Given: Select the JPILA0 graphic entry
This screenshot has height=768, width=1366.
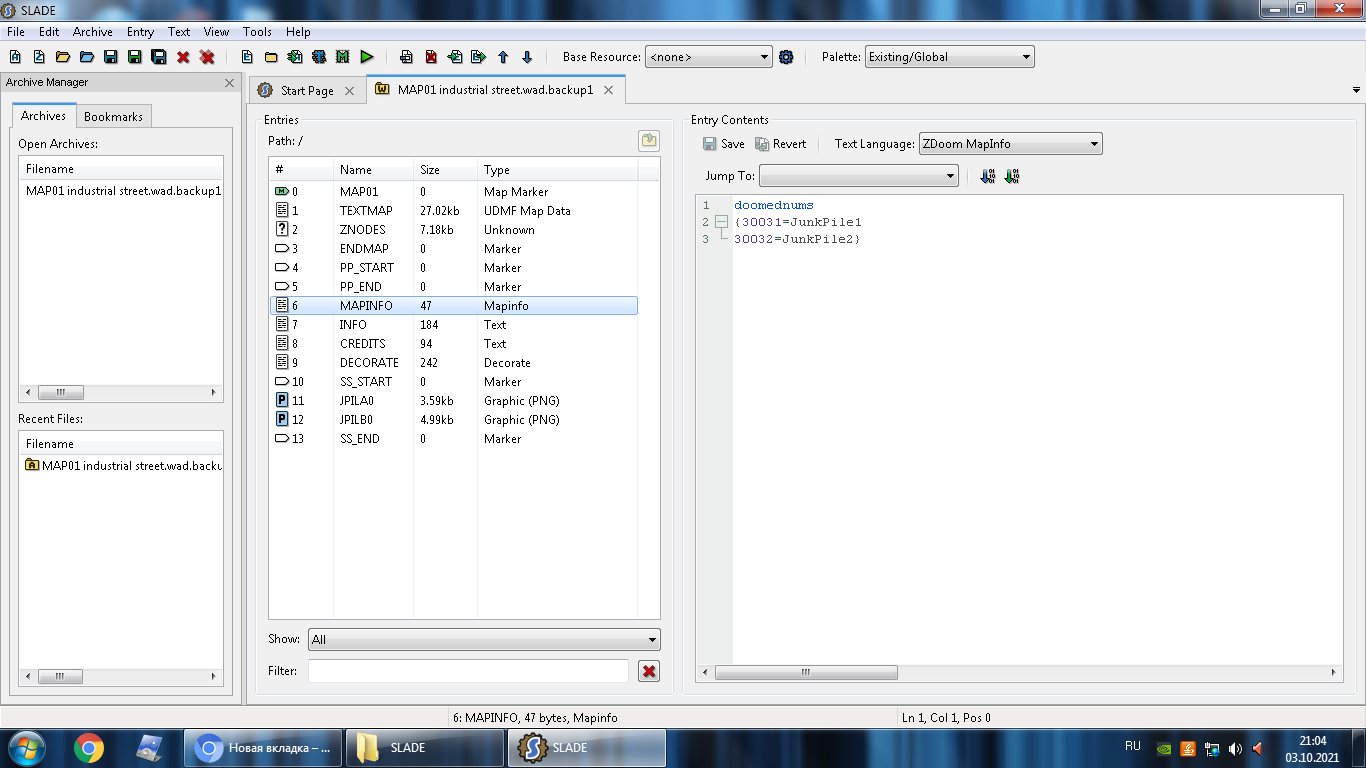Looking at the screenshot, I should click(x=453, y=401).
